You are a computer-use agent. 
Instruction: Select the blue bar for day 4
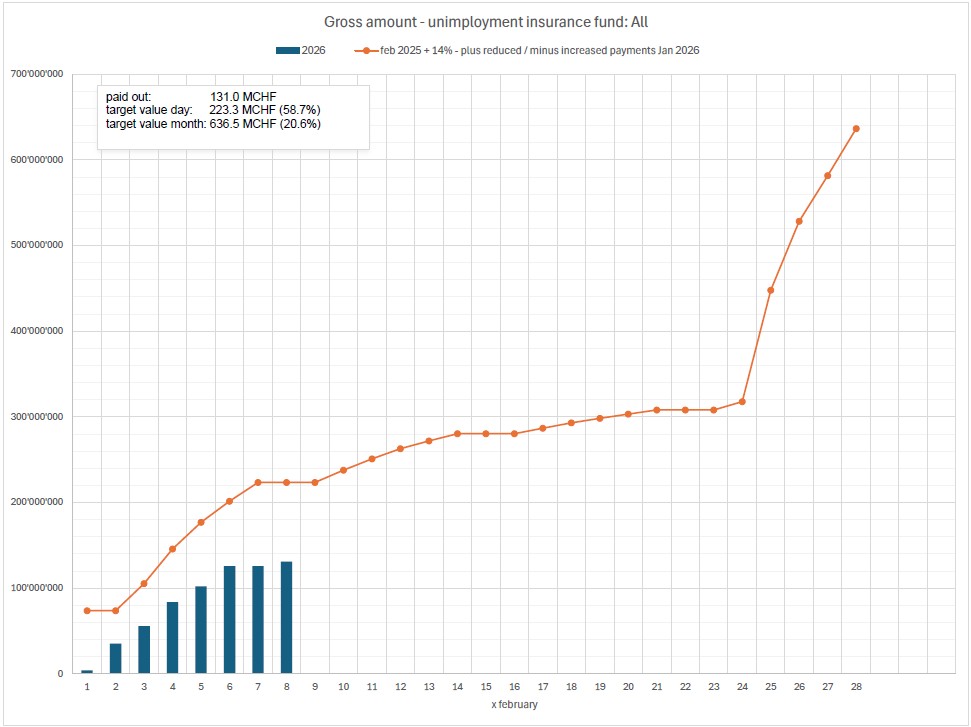pyautogui.click(x=173, y=638)
